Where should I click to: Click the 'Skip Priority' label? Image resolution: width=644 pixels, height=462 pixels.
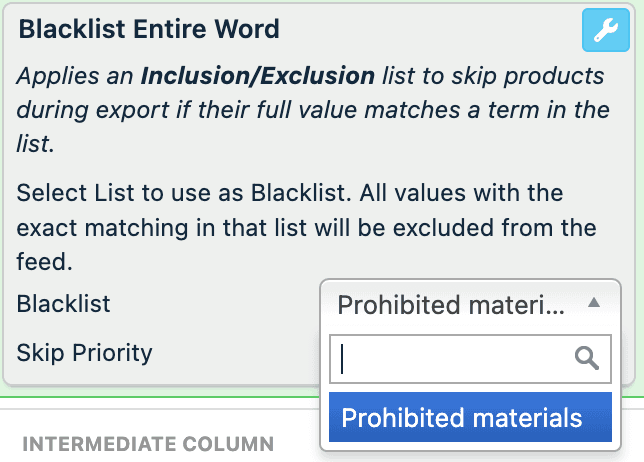pos(84,352)
